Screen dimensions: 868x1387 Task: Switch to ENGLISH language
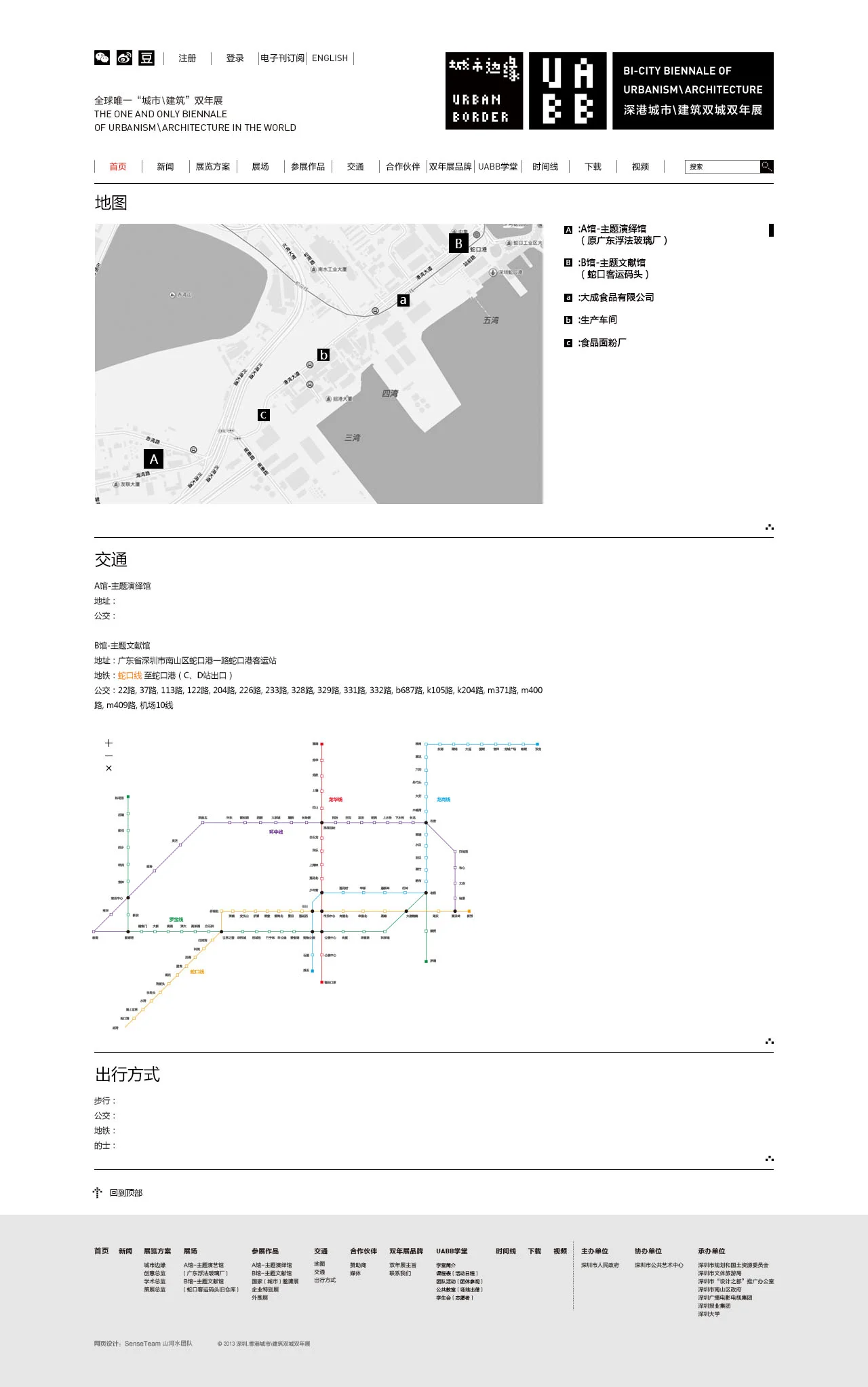click(330, 58)
